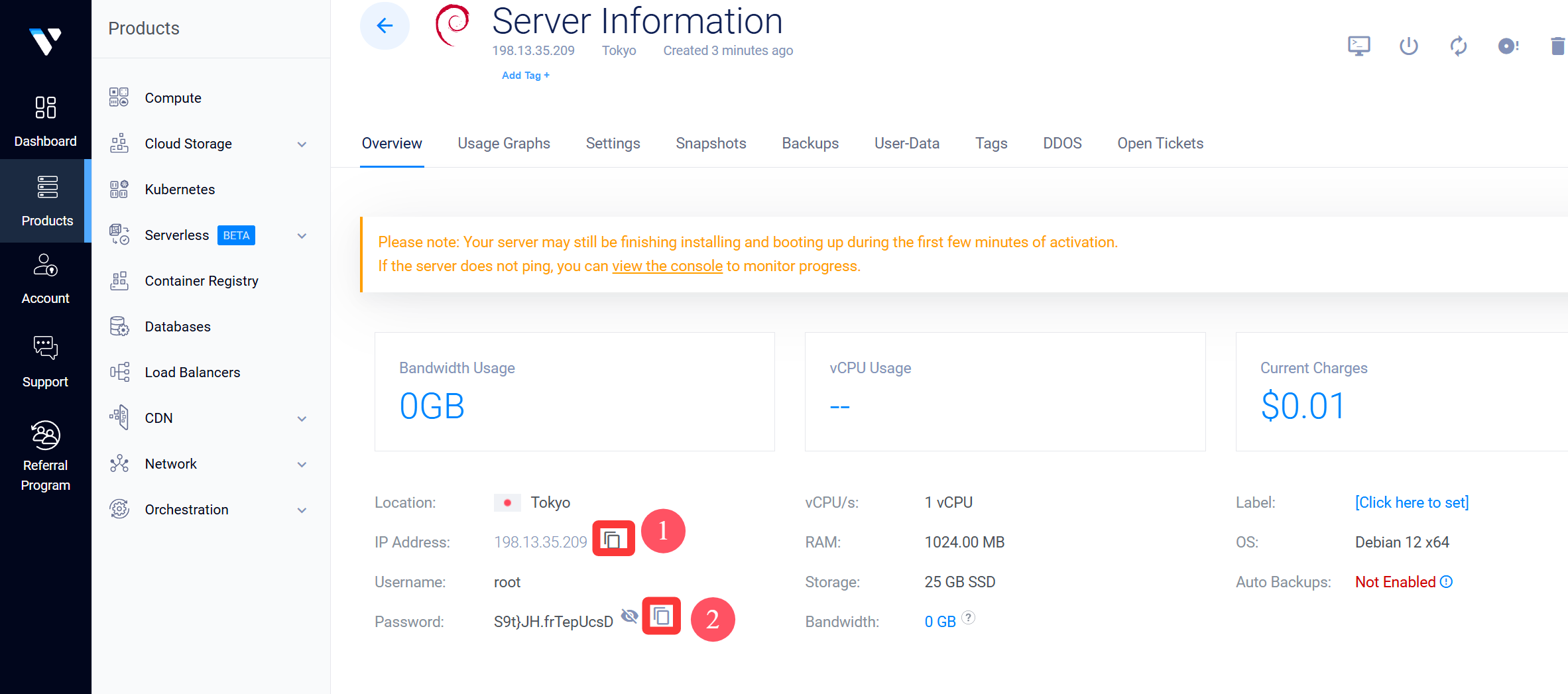Copy the IP address to clipboard

613,540
